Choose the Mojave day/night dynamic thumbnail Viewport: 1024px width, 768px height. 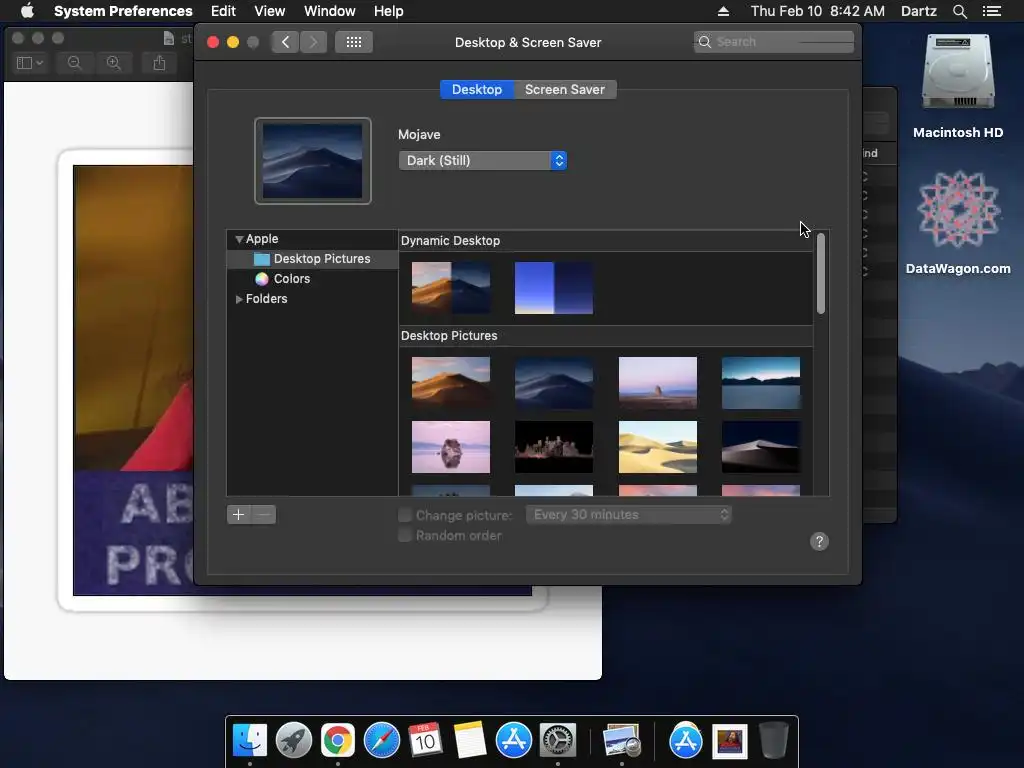(x=451, y=288)
